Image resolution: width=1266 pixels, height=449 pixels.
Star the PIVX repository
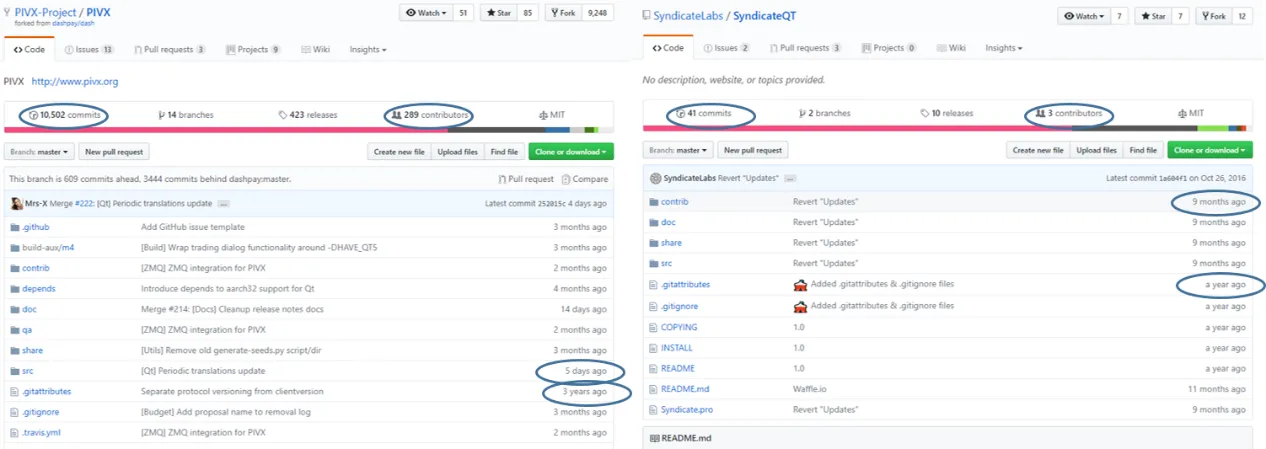[x=496, y=13]
